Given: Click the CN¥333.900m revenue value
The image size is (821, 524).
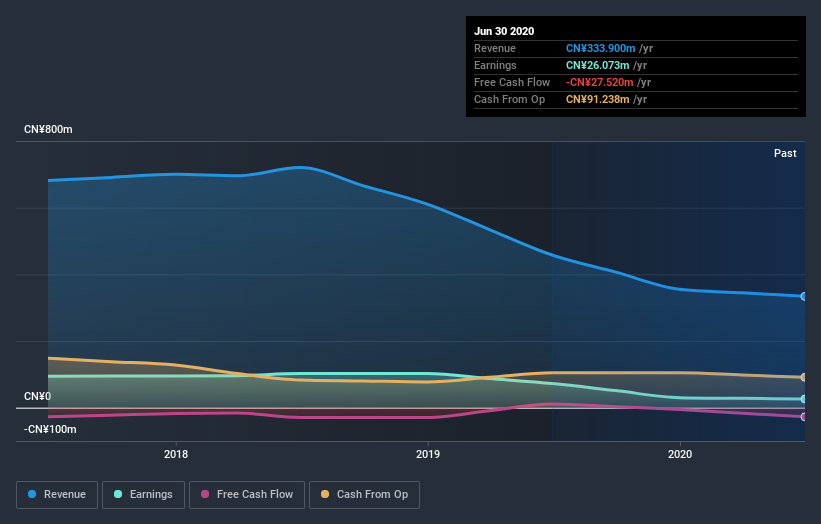Looking at the screenshot, I should [x=601, y=48].
